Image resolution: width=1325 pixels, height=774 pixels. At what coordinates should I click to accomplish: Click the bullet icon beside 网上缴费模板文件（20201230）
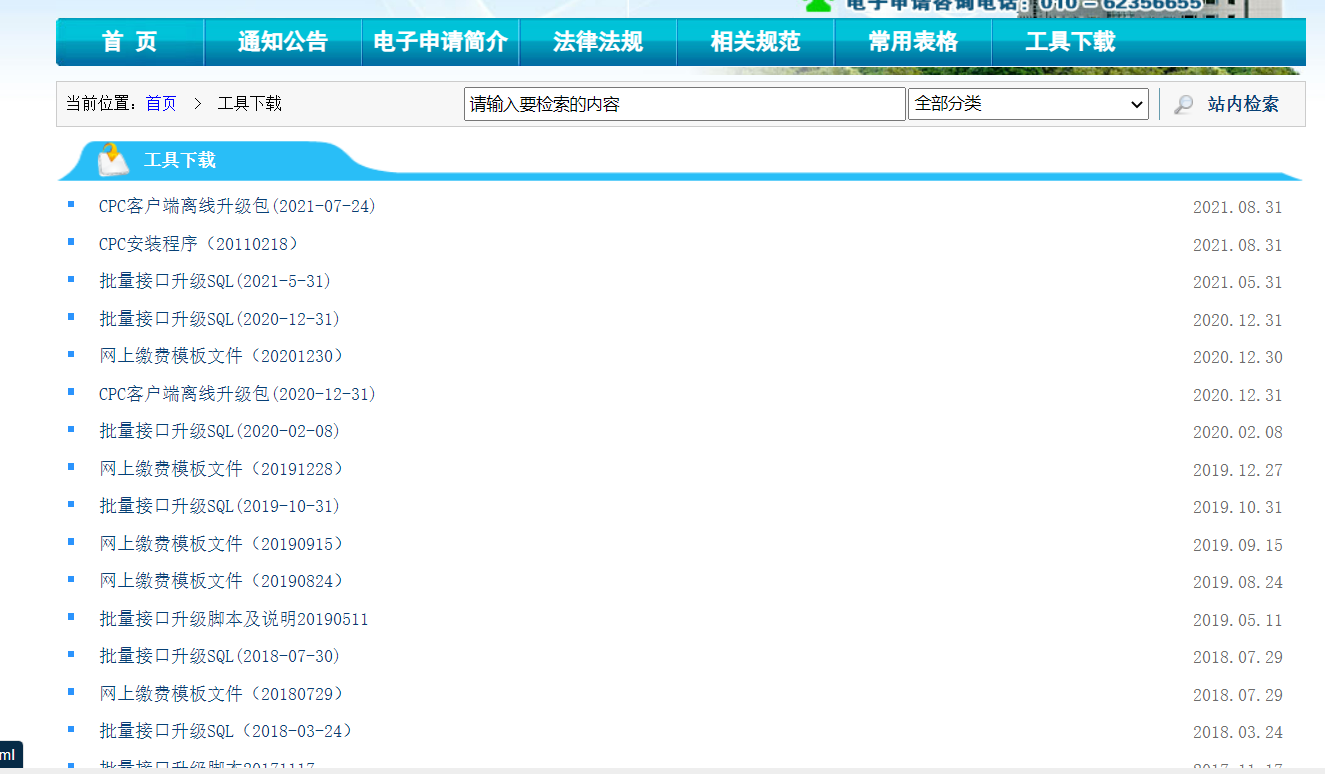69,355
